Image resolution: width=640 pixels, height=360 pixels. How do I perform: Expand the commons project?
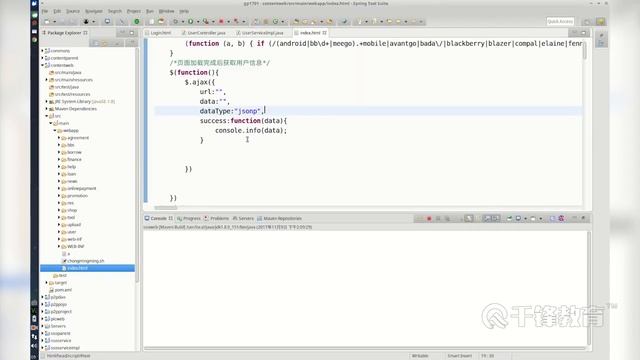[42, 51]
